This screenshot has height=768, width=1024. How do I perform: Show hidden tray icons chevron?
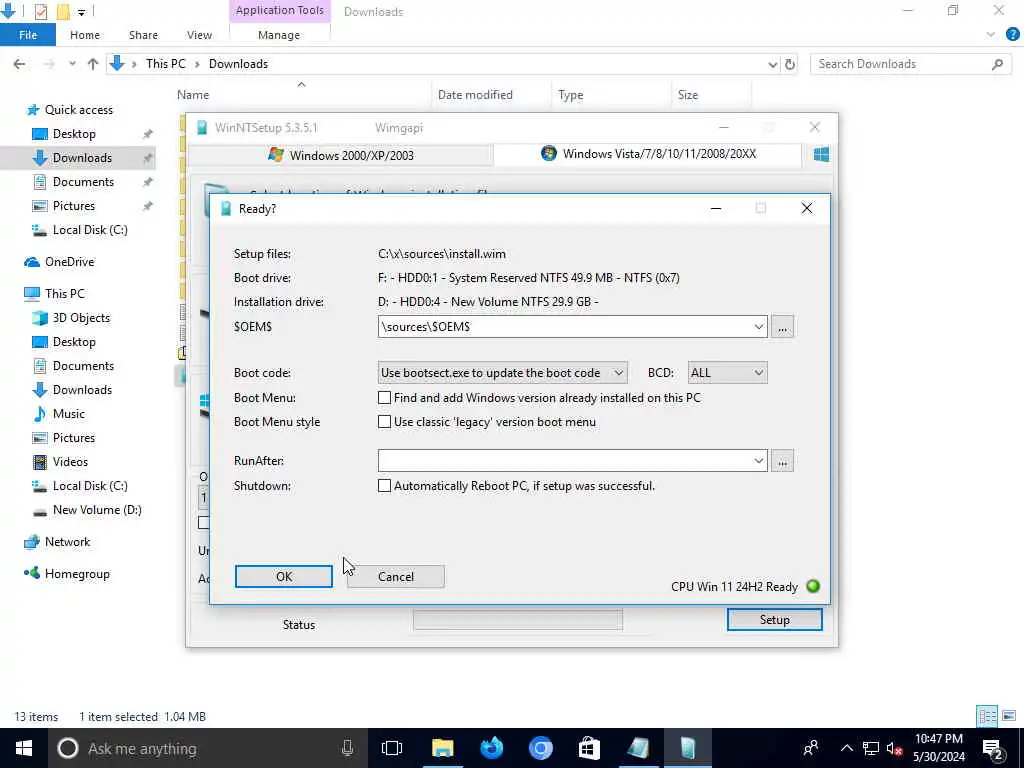point(846,748)
